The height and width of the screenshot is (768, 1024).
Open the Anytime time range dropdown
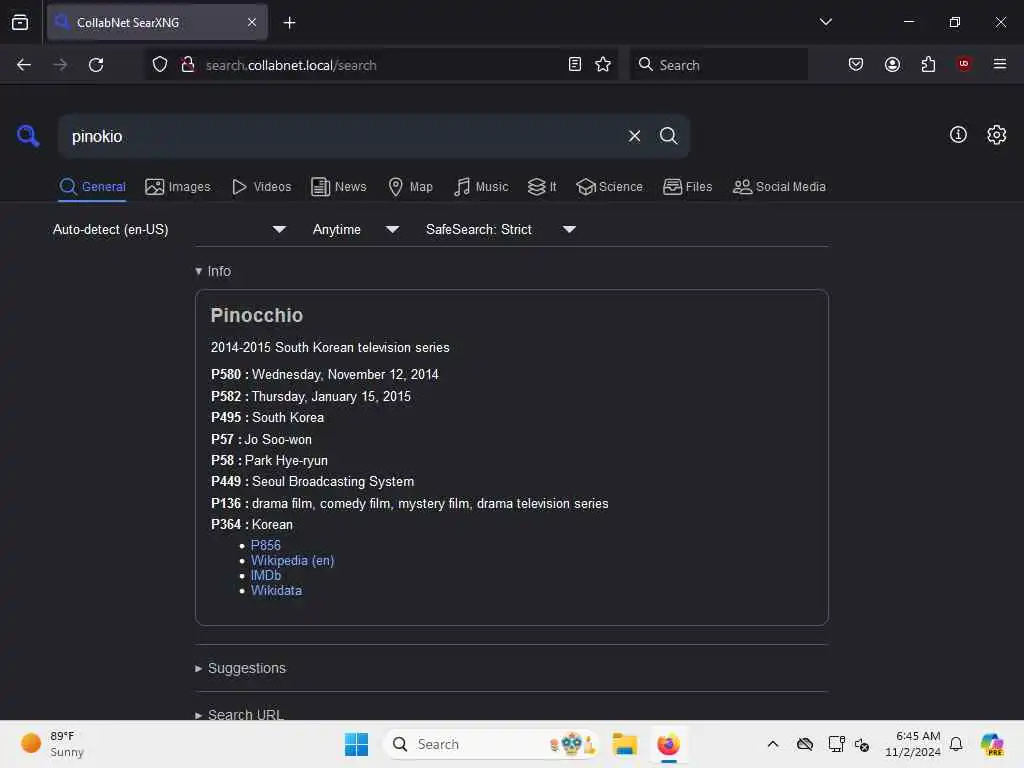point(355,229)
